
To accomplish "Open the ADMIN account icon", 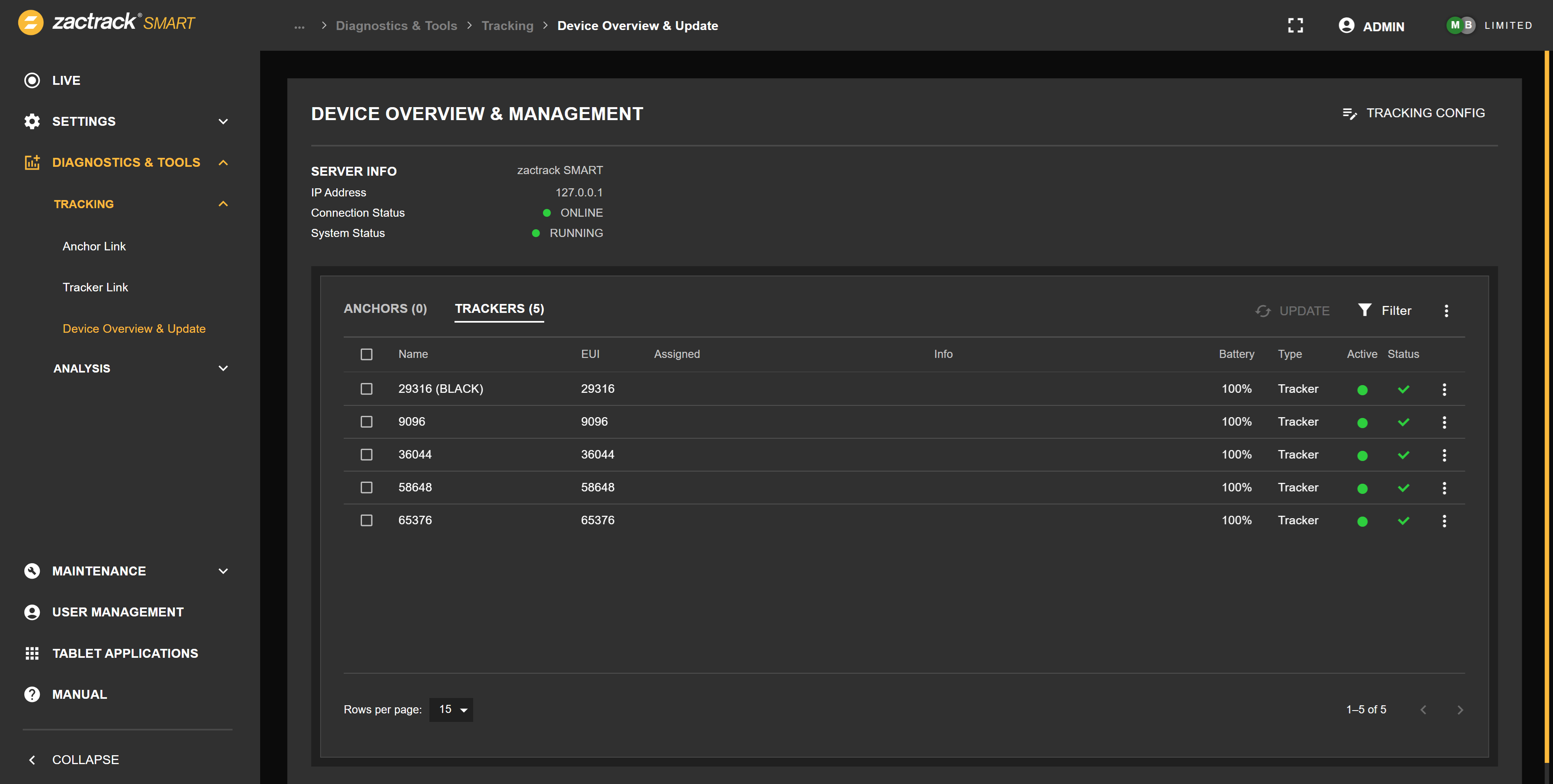I will click(x=1346, y=25).
